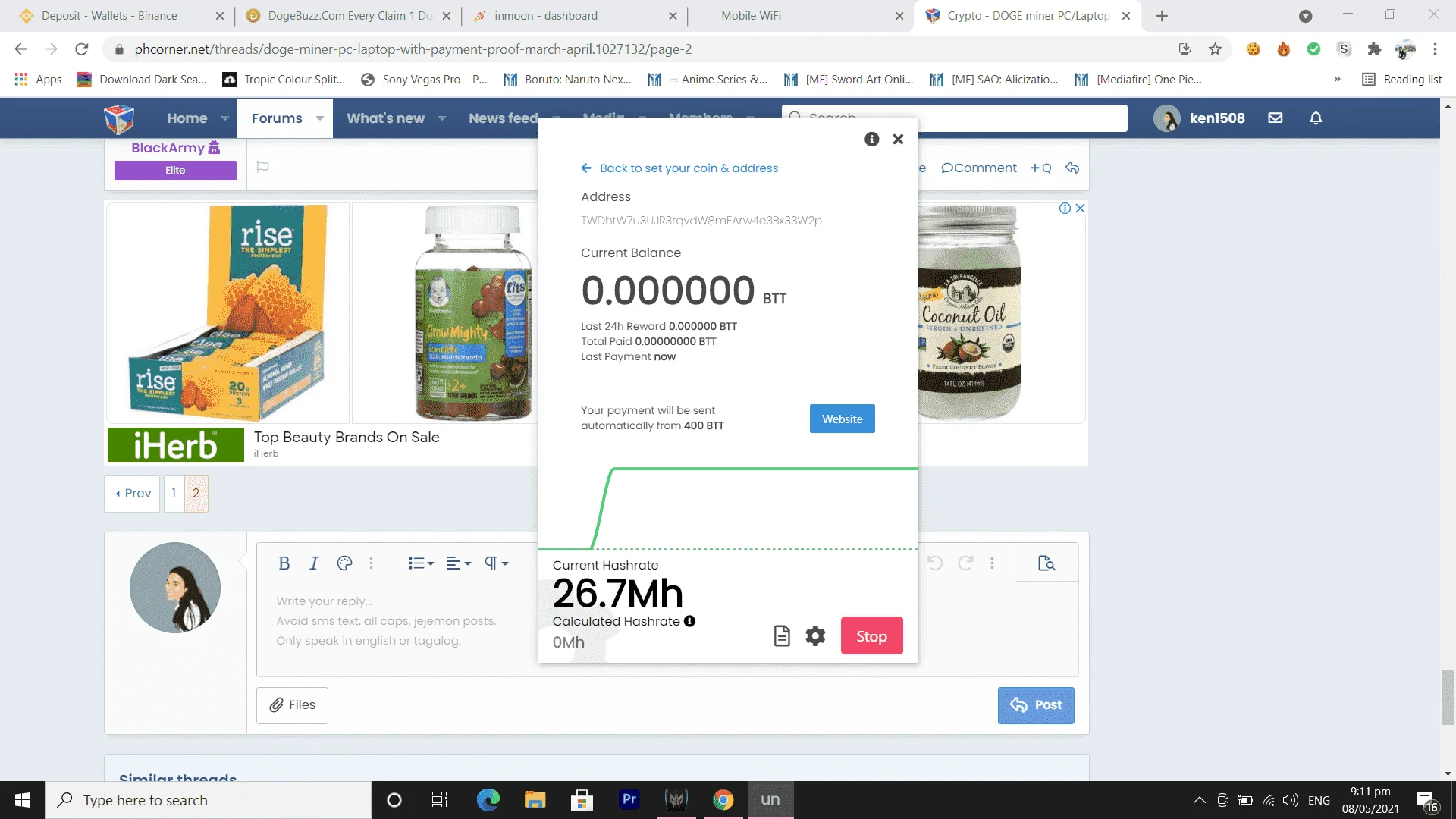
Task: Toggle bold formatting in reply editor
Action: pos(284,563)
